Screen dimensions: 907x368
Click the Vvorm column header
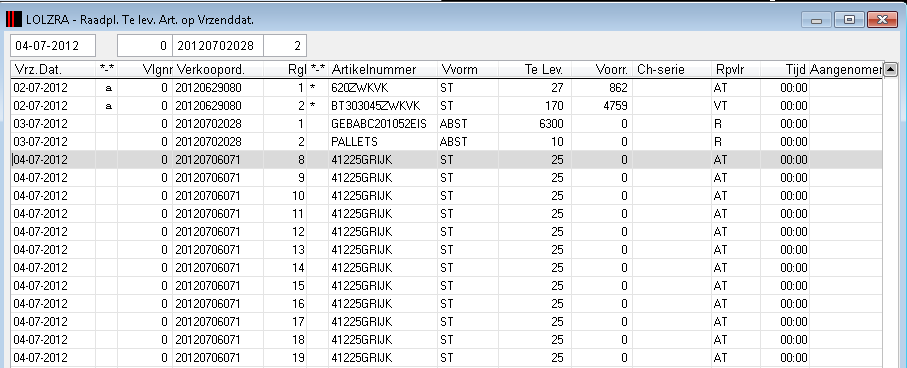(468, 70)
